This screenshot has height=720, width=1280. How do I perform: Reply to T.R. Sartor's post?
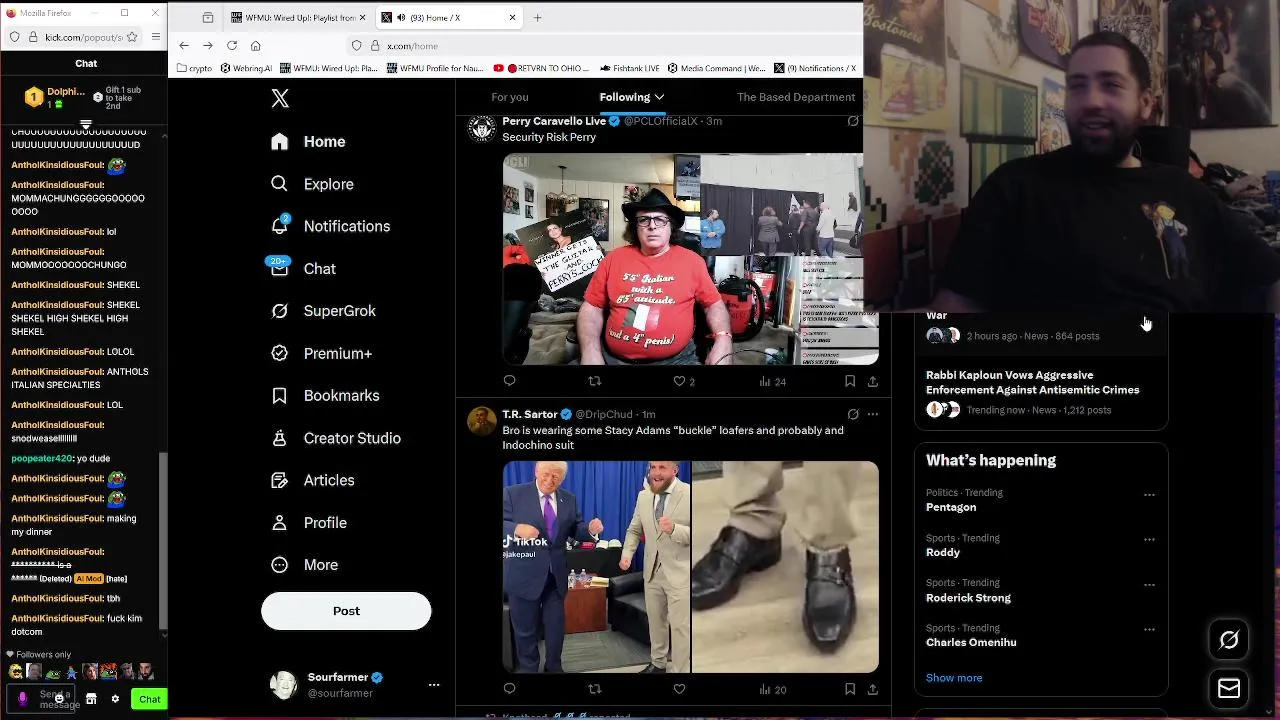[510, 689]
